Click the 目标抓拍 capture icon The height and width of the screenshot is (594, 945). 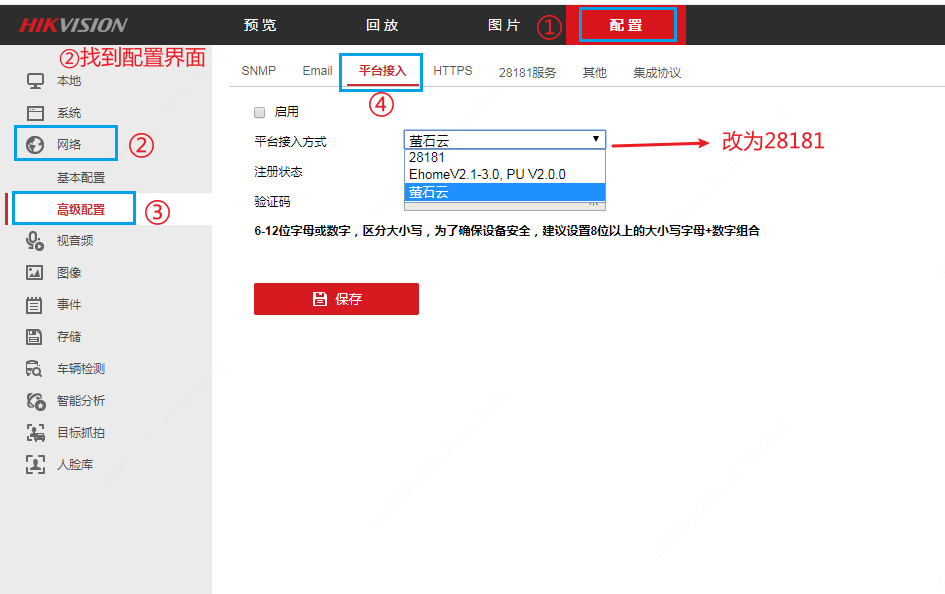pos(36,433)
